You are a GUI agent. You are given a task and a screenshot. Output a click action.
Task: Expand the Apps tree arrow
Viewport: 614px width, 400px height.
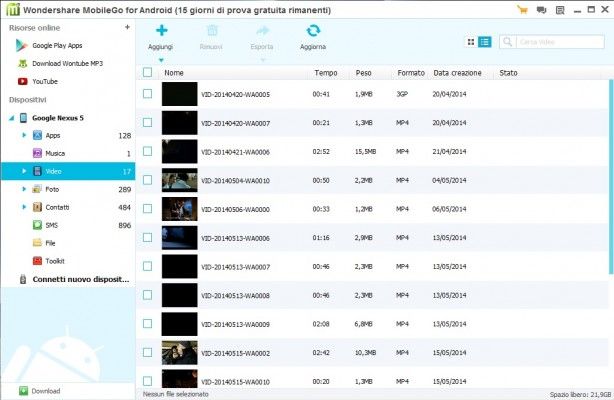pyautogui.click(x=24, y=135)
